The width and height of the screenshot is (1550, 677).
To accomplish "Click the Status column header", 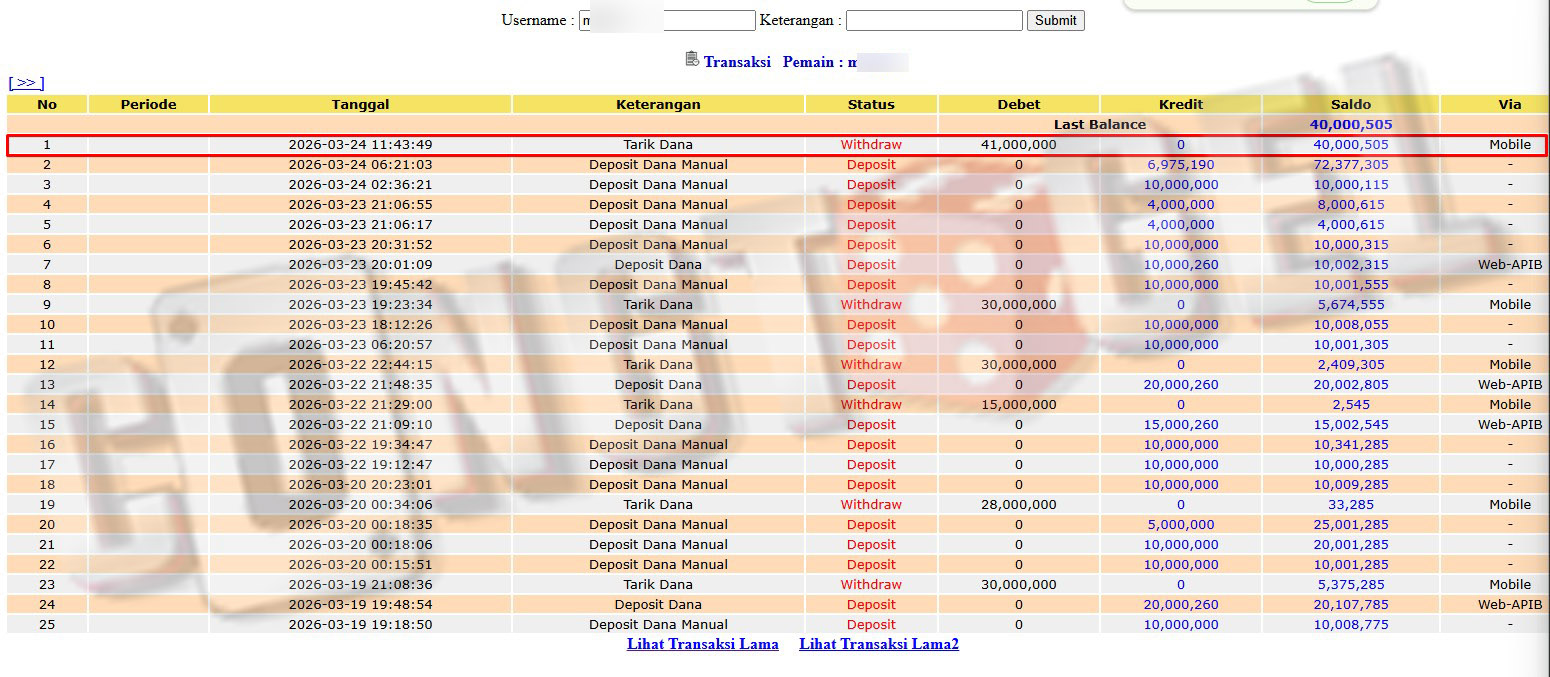I will [871, 104].
